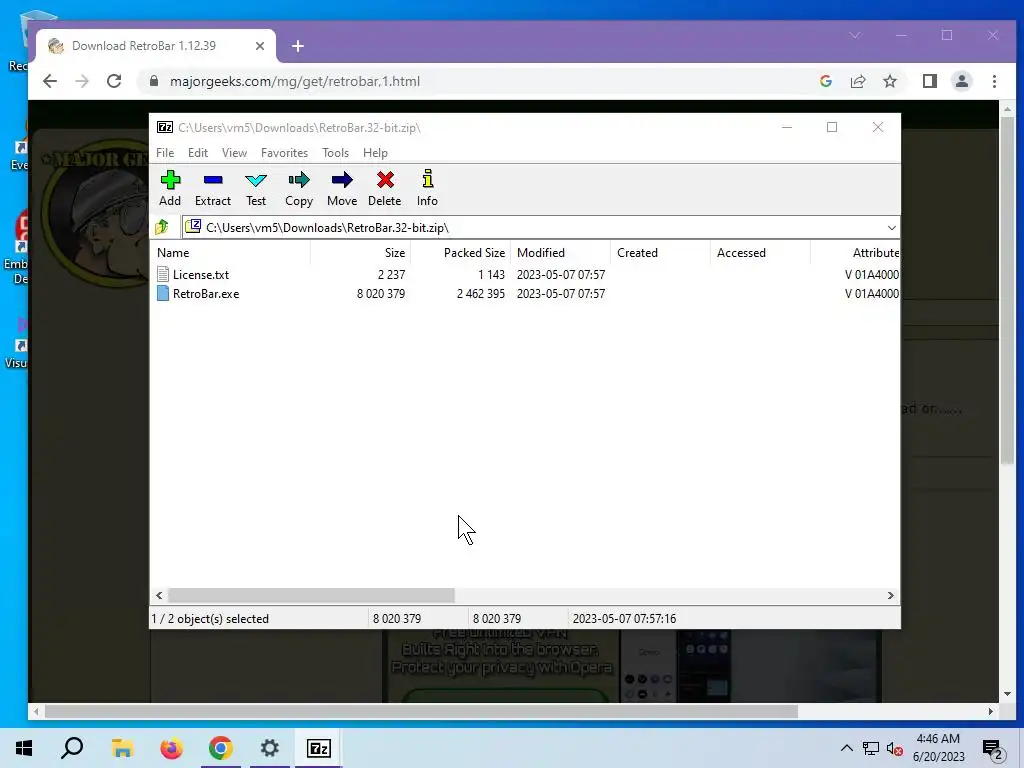The width and height of the screenshot is (1024, 768).
Task: Click the License.txt file icon
Action: click(x=163, y=274)
